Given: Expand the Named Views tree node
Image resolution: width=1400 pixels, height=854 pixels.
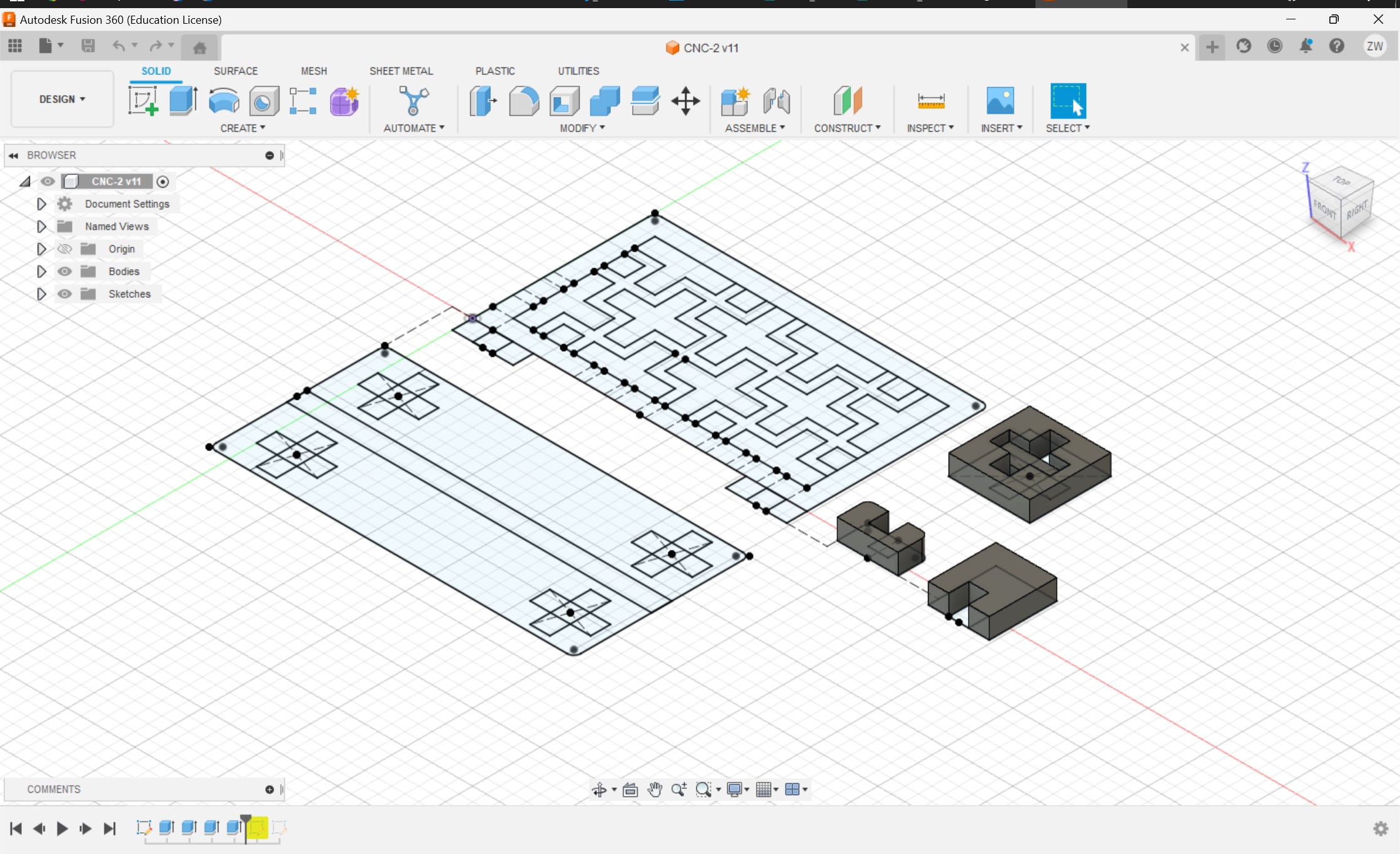Looking at the screenshot, I should [x=41, y=226].
